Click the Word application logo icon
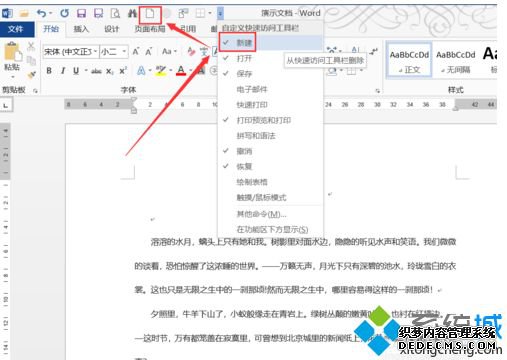This screenshot has width=507, height=360. click(7, 13)
